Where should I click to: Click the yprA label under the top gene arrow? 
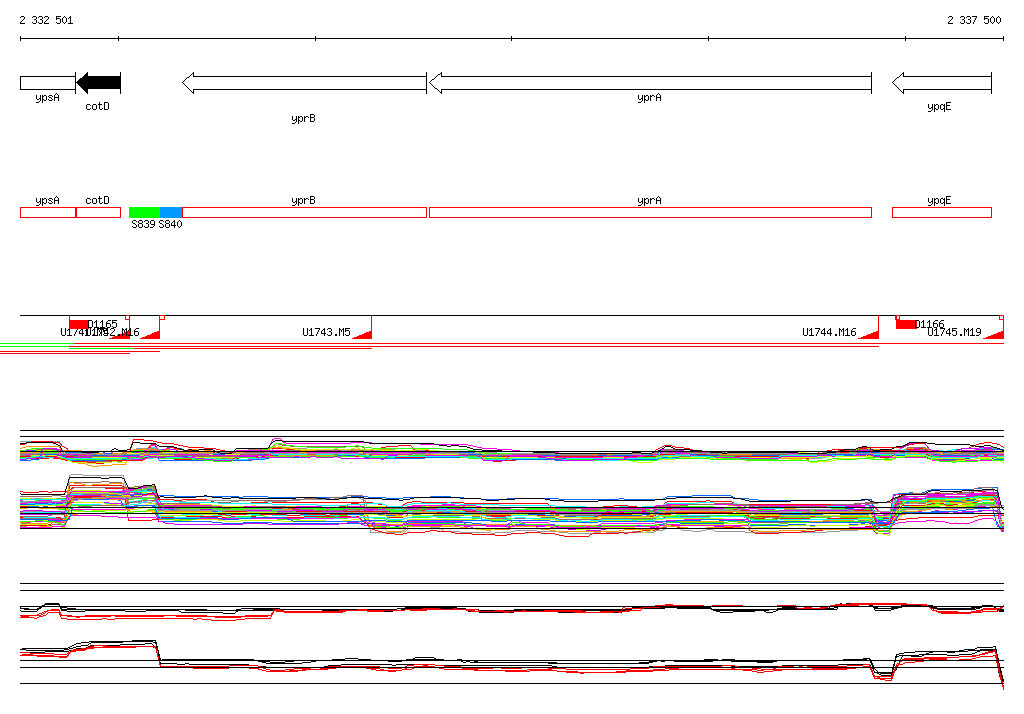coord(649,97)
